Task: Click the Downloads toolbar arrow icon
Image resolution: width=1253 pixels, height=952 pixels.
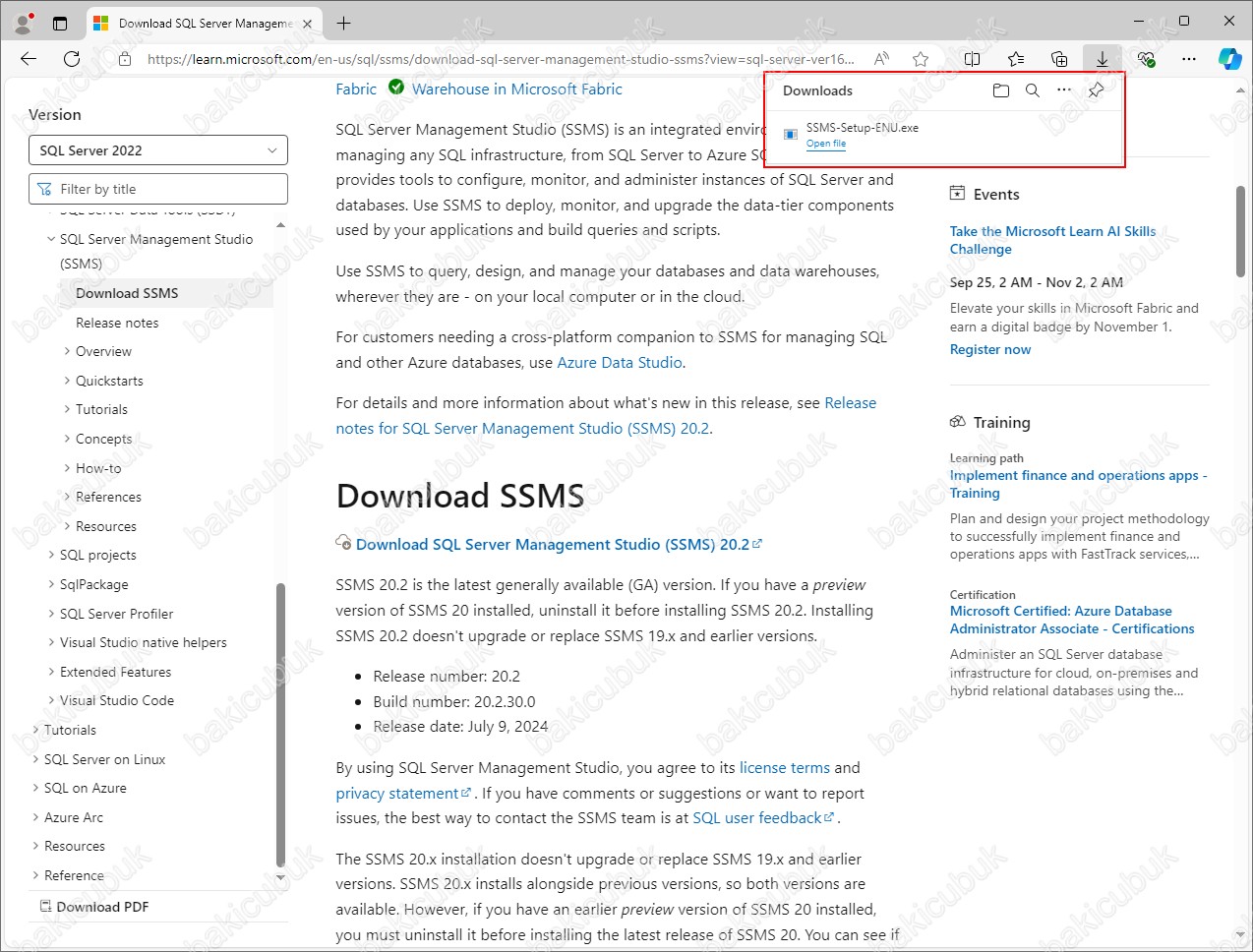Action: pos(1103,59)
